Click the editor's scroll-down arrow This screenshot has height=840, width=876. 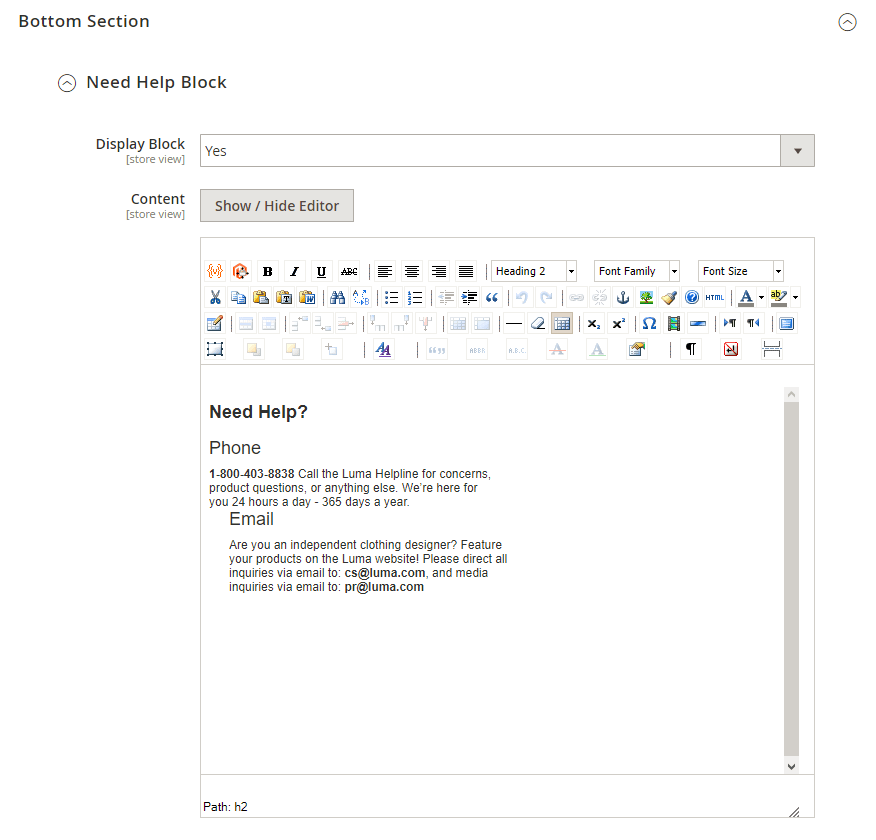(792, 767)
